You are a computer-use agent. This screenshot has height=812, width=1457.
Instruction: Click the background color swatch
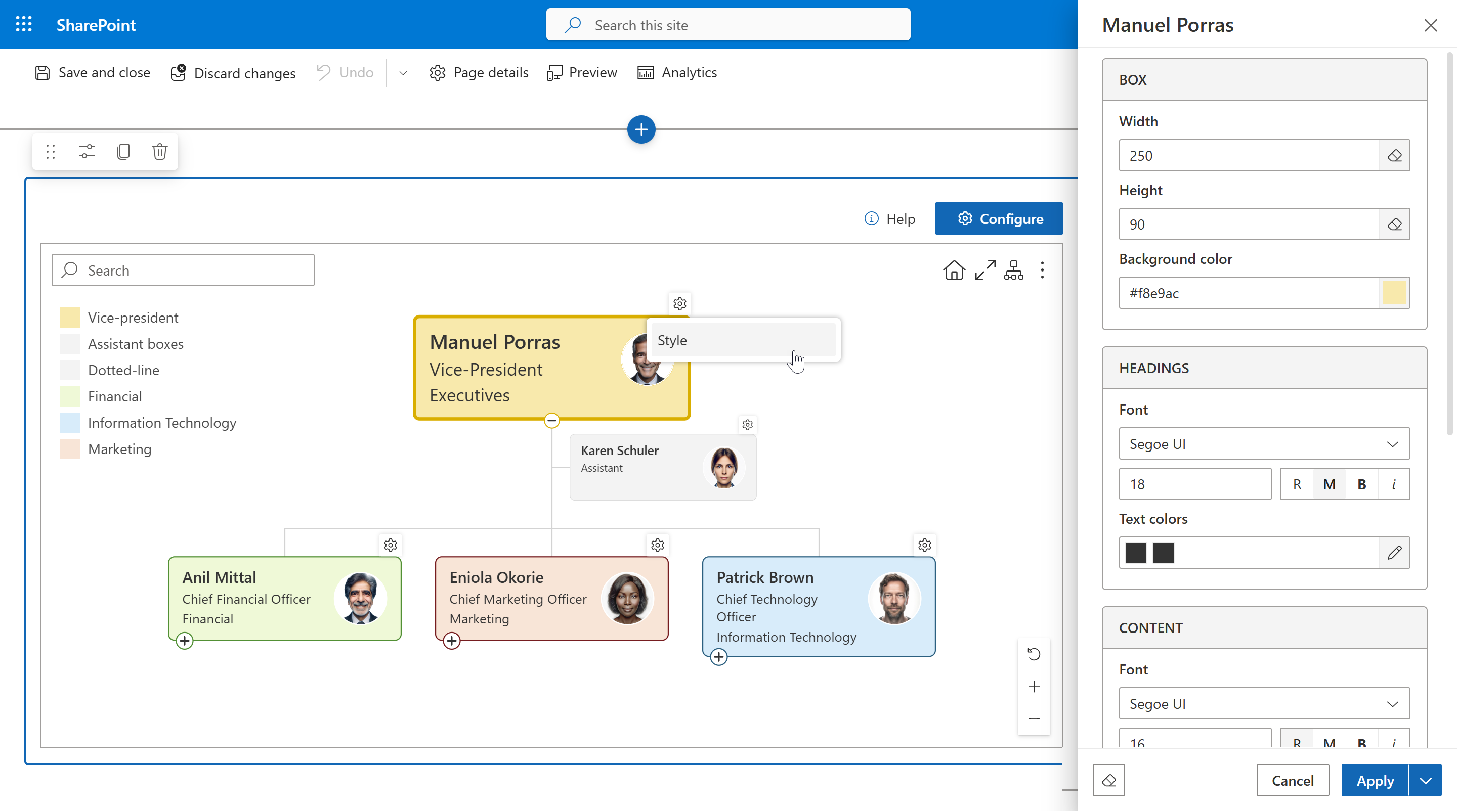point(1395,293)
